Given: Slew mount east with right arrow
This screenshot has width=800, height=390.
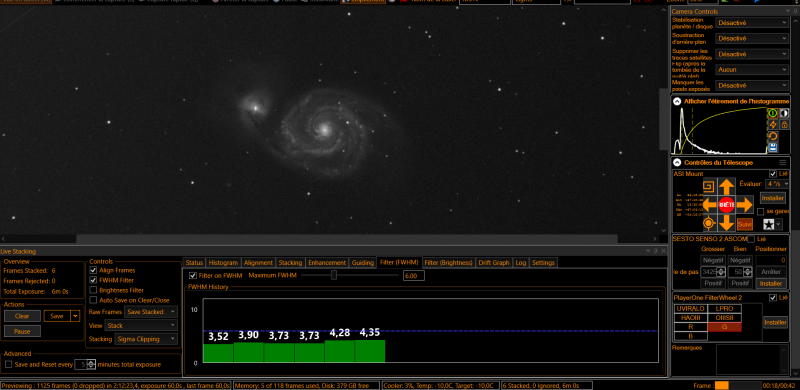Looking at the screenshot, I should [x=744, y=205].
